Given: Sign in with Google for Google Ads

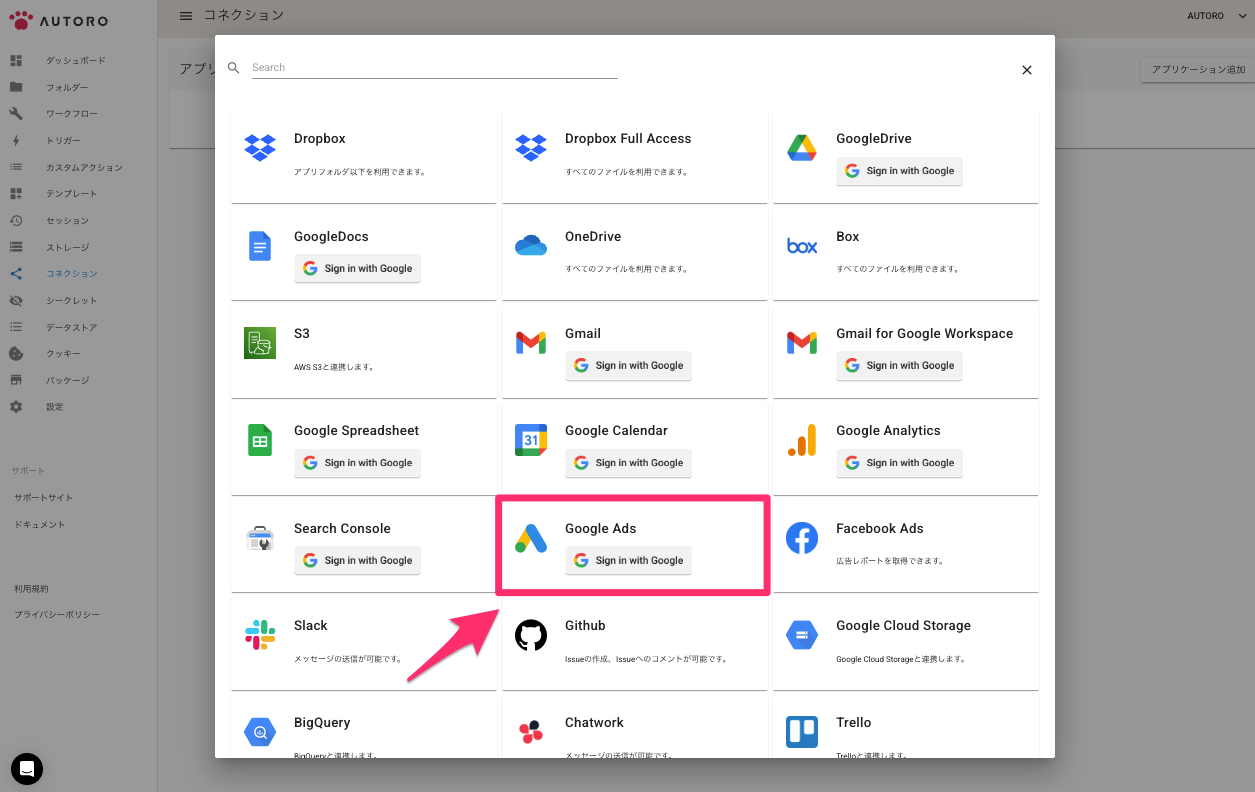Looking at the screenshot, I should click(629, 561).
